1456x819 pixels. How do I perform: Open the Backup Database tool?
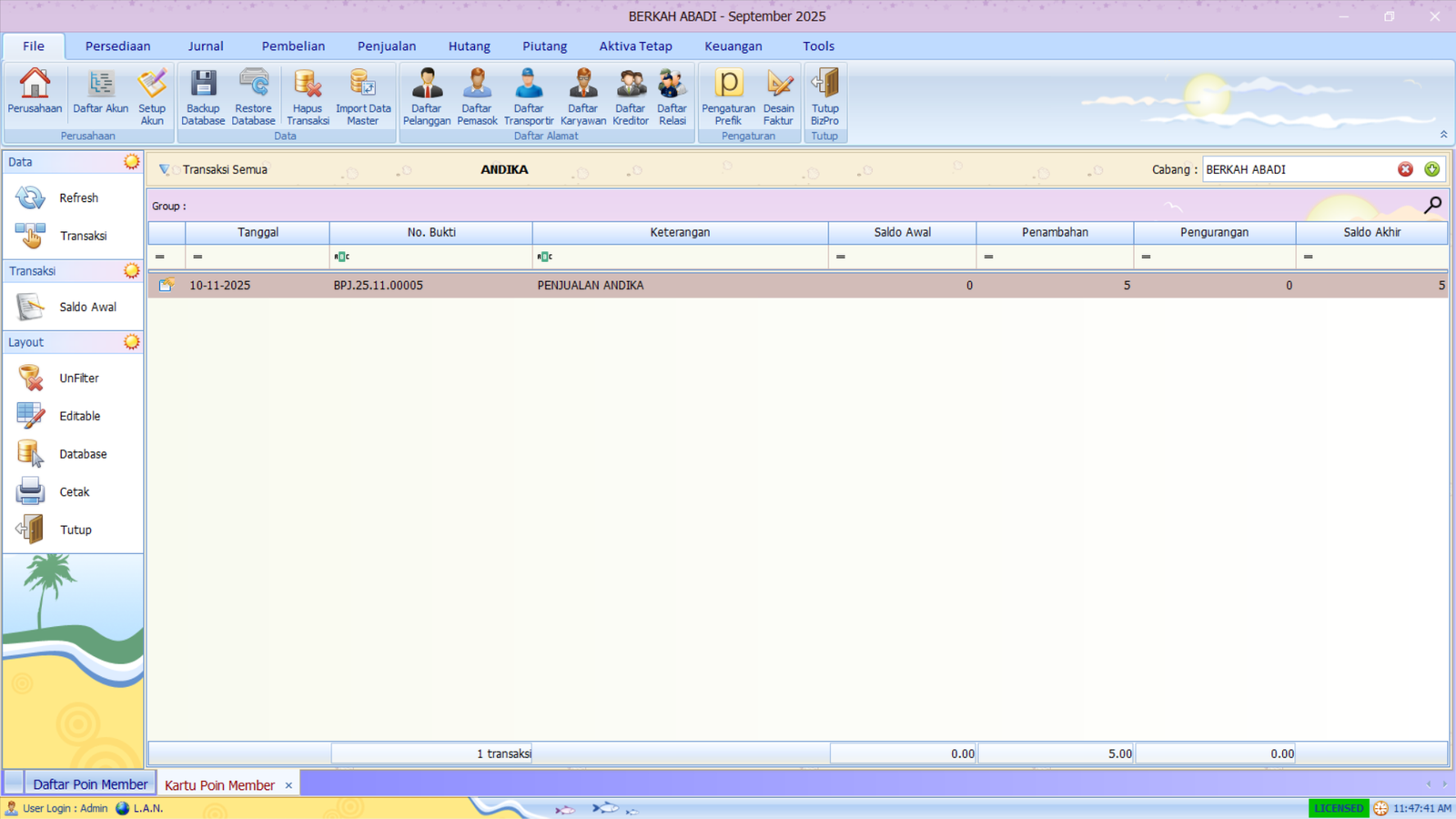(203, 96)
